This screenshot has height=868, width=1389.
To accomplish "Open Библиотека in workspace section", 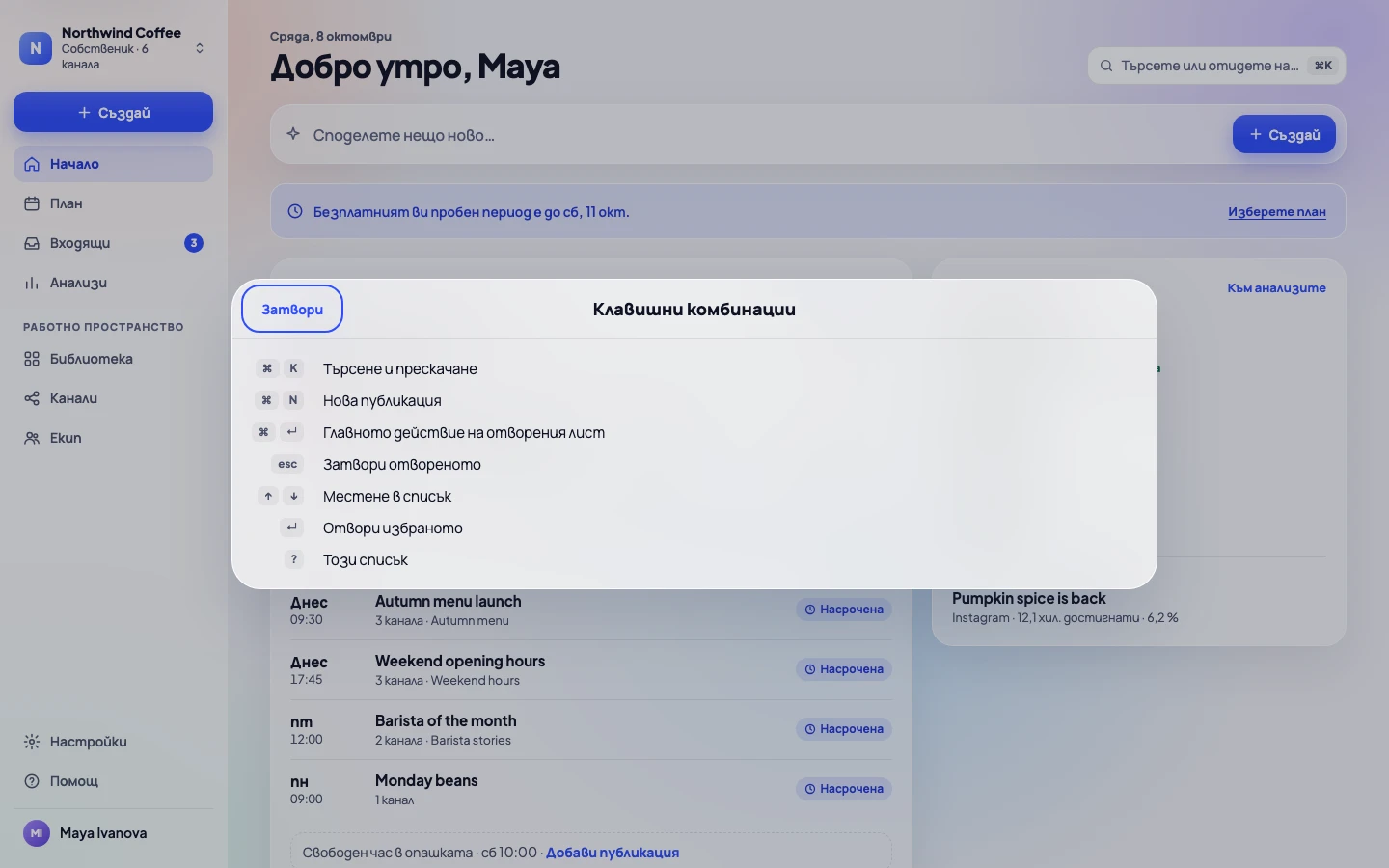I will (113, 359).
